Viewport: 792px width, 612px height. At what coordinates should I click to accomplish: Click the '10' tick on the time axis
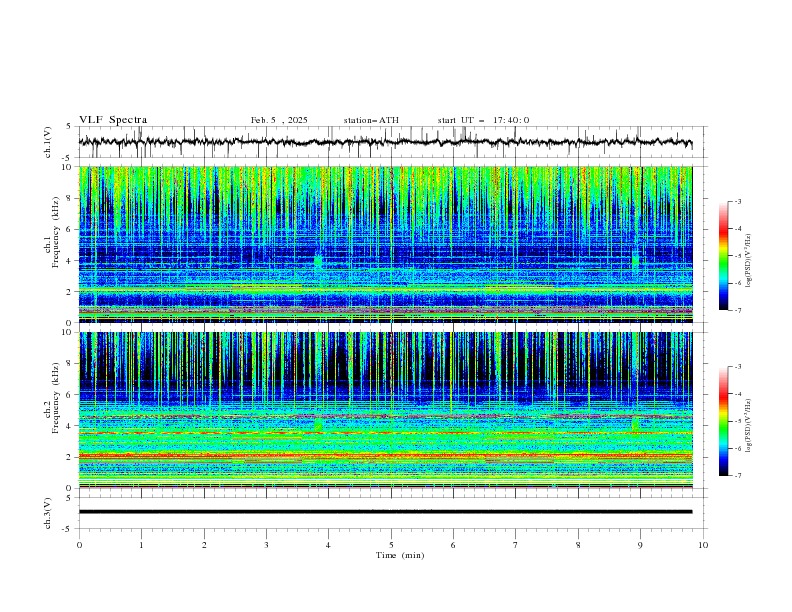(x=703, y=545)
